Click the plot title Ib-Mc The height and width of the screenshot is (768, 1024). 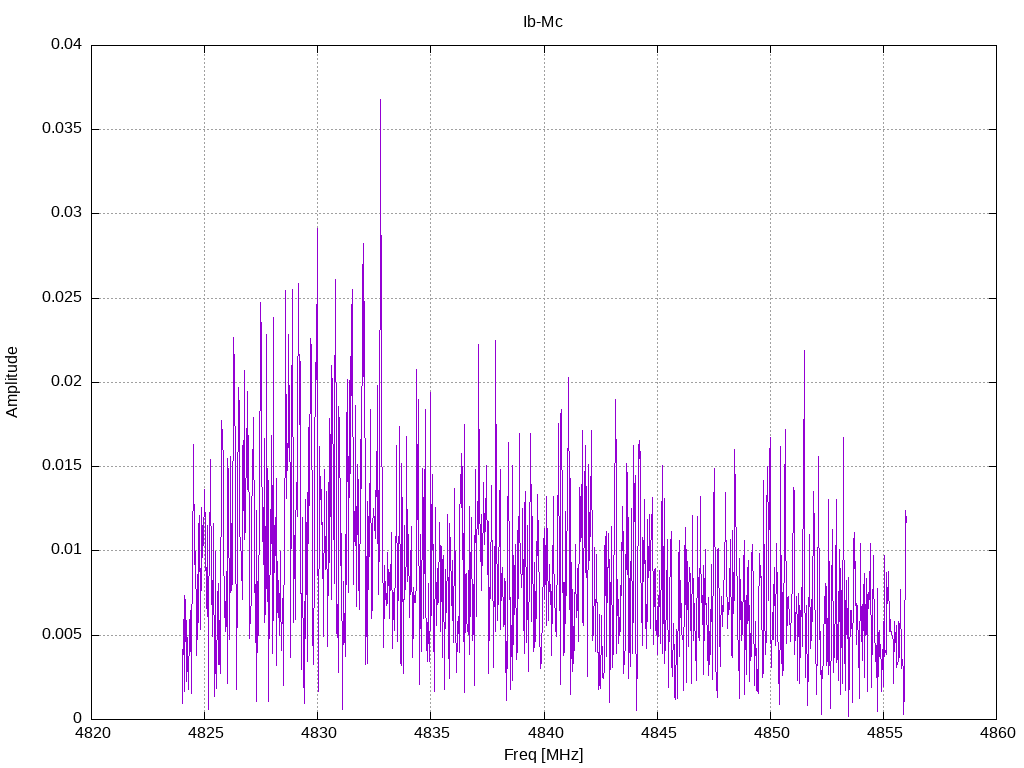click(x=543, y=22)
